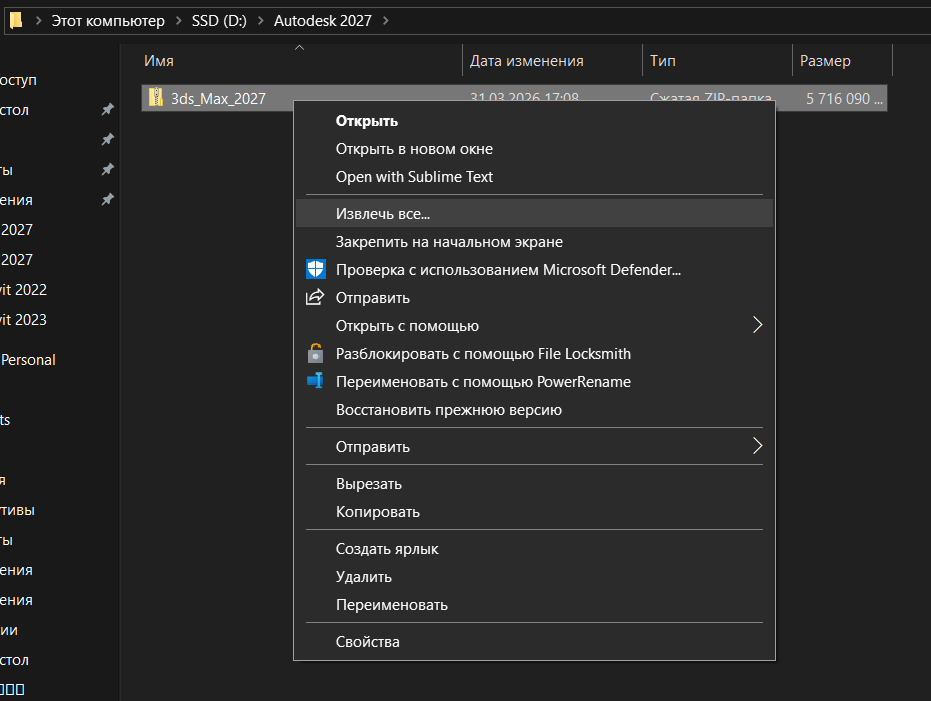Open 'it 2022' sidebar item
Screen dimensions: 931x701
pyautogui.click(x=23, y=290)
